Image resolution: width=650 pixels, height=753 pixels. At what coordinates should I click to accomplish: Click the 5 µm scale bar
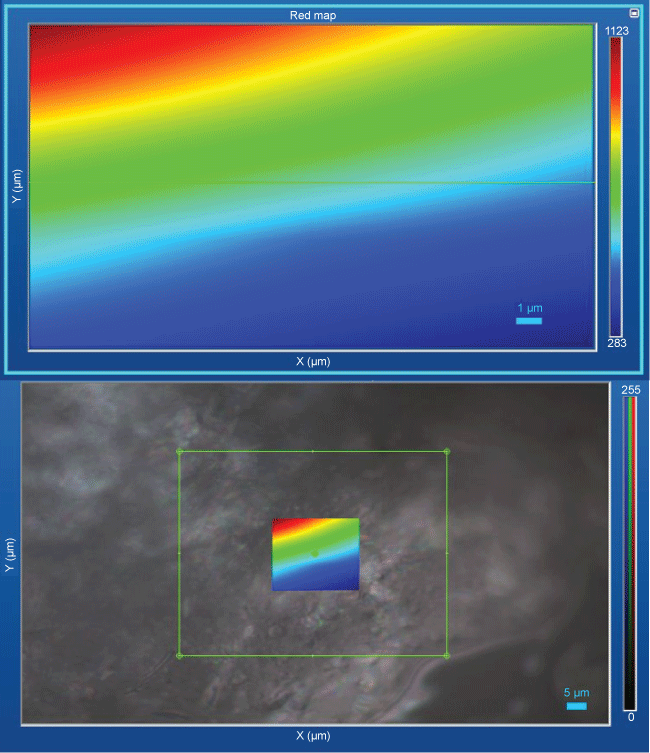pyautogui.click(x=576, y=706)
